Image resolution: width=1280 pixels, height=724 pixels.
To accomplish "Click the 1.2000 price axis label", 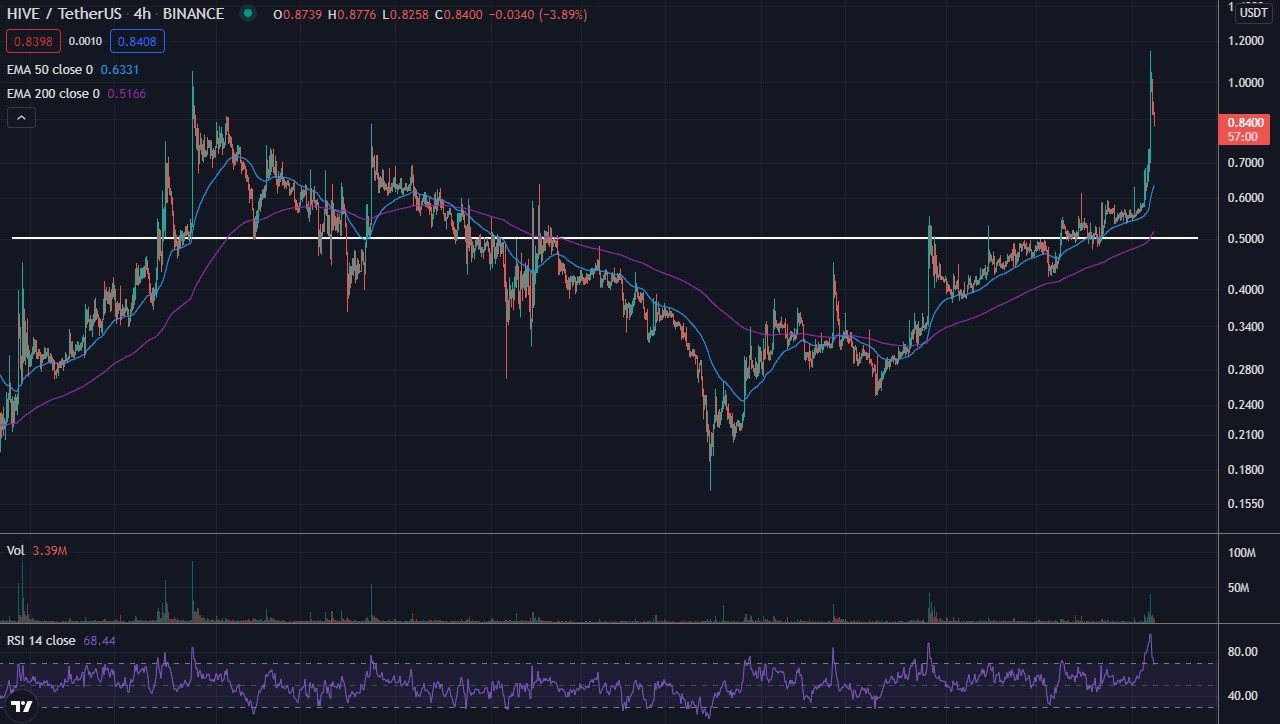I will point(1244,41).
